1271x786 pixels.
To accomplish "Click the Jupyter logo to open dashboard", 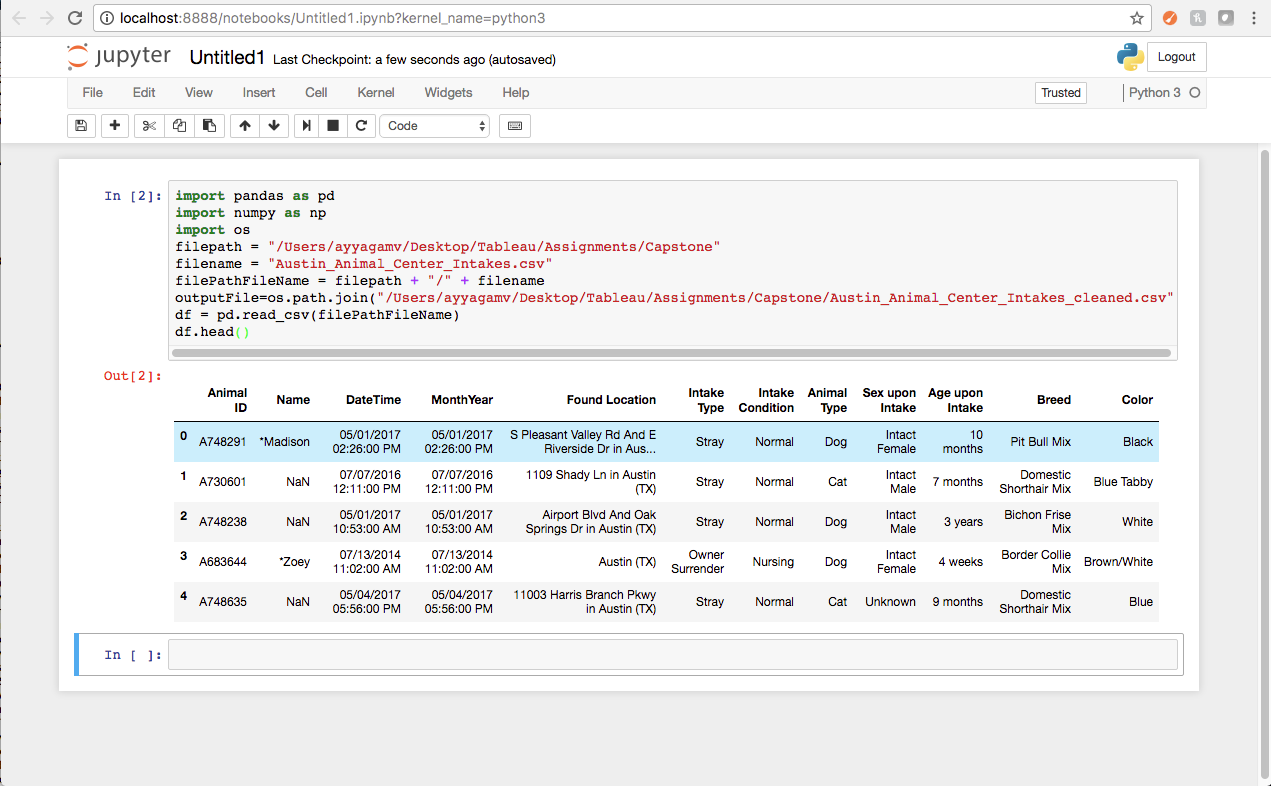I will point(118,56).
